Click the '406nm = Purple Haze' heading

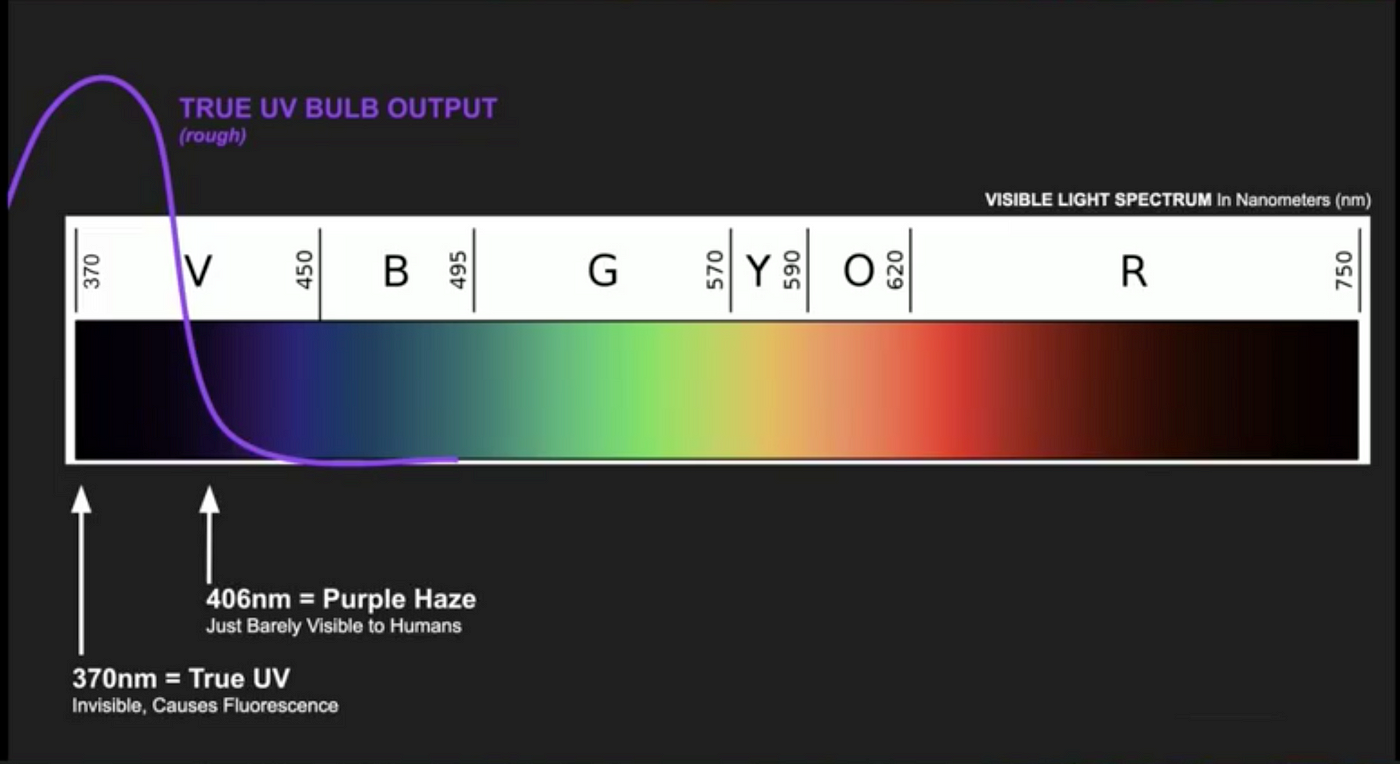pyautogui.click(x=341, y=600)
